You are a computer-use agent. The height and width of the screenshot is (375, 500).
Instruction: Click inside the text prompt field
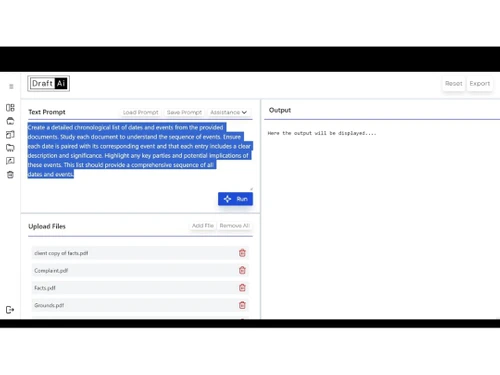click(x=140, y=156)
